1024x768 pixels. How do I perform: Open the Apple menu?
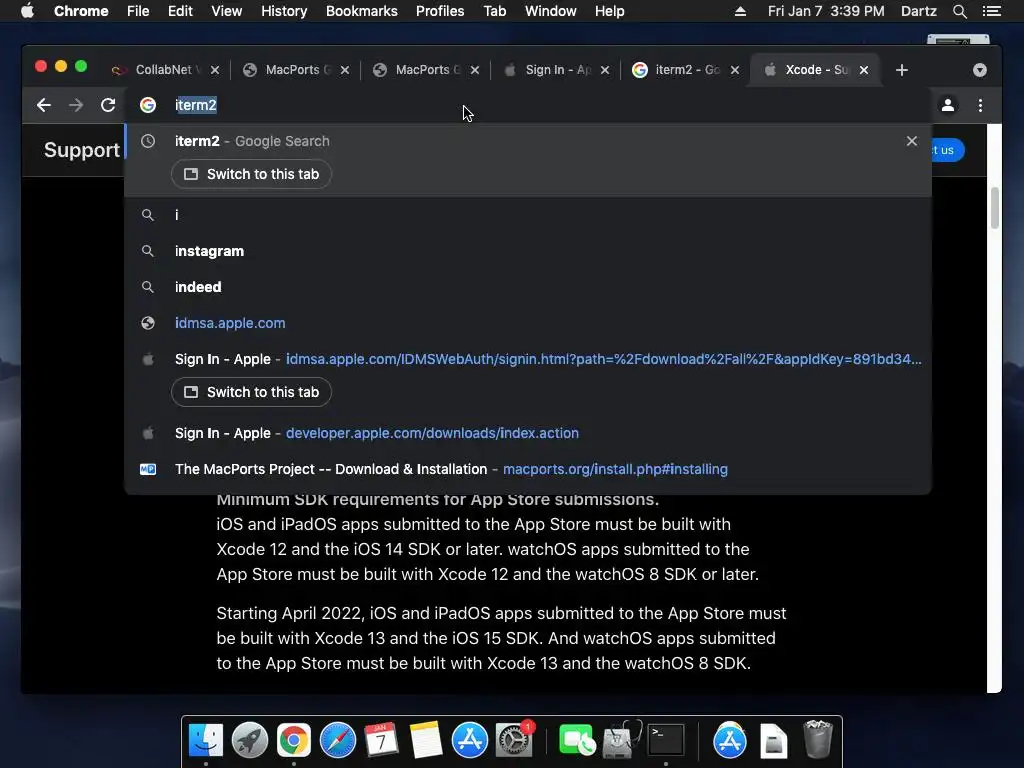tap(27, 11)
